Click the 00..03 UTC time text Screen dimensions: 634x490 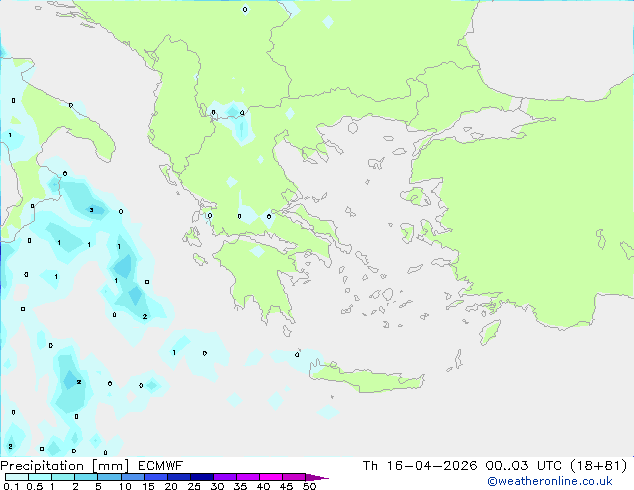(x=523, y=466)
